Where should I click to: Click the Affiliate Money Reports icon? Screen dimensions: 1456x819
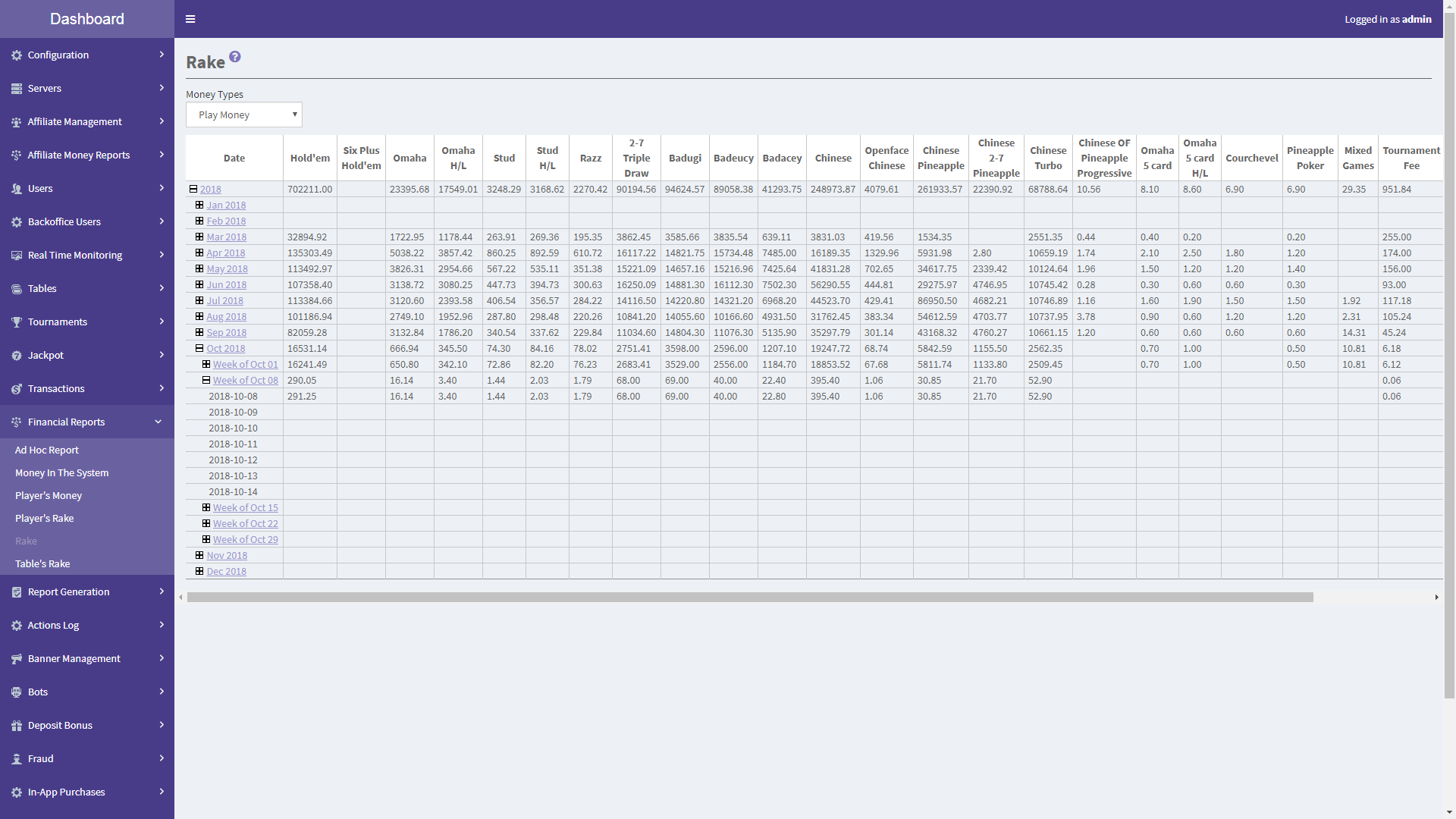coord(17,155)
